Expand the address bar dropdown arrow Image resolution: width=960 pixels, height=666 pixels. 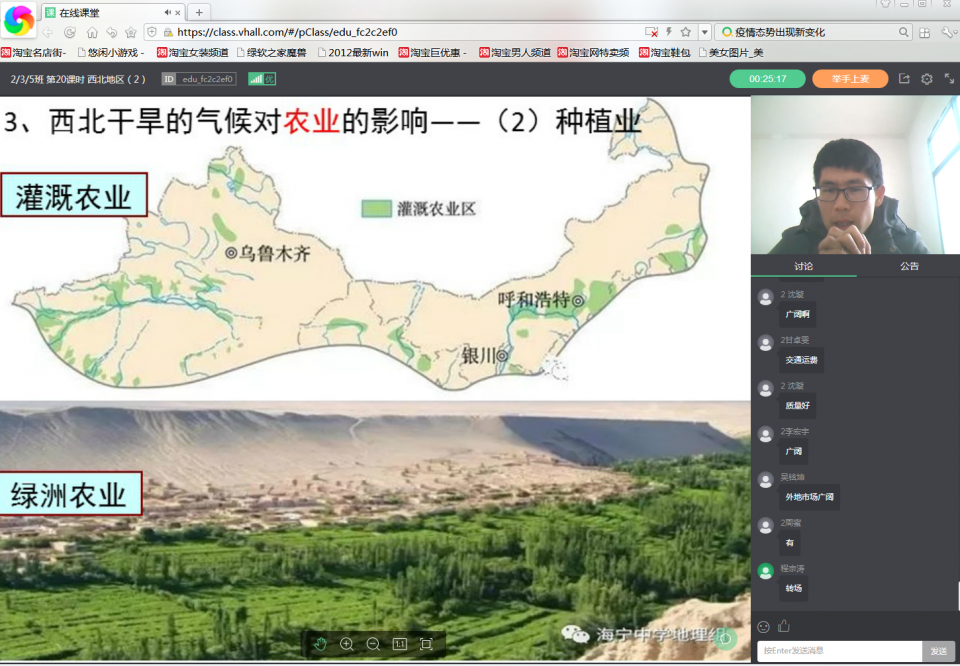[705, 32]
